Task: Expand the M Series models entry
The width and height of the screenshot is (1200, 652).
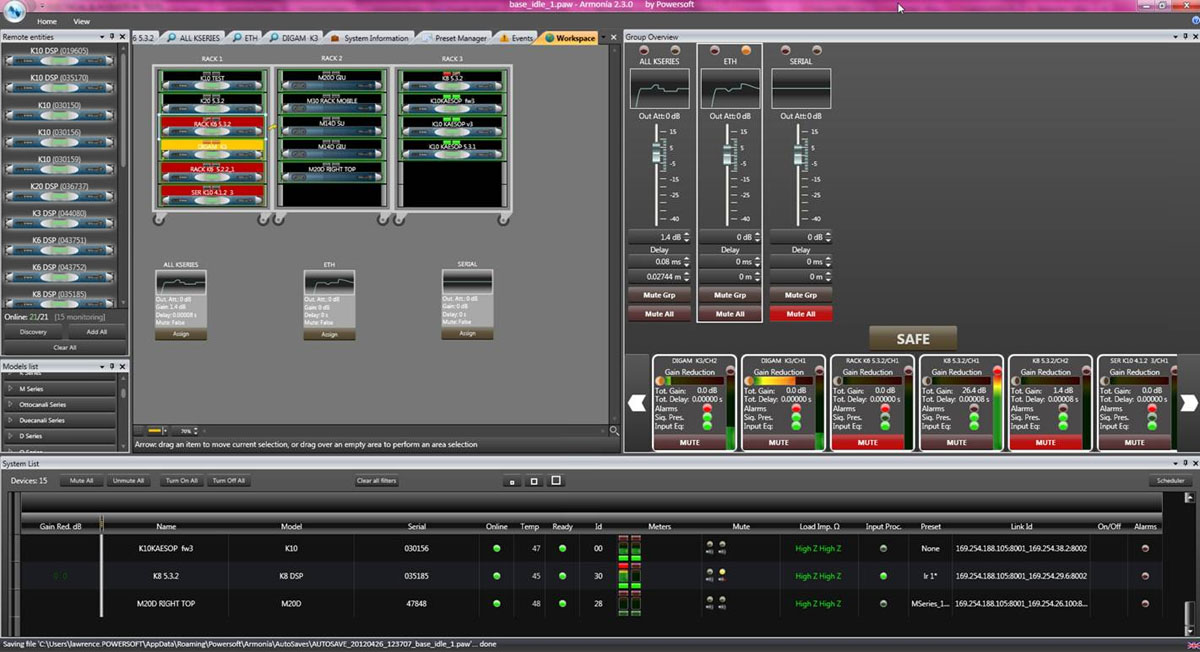Action: click(x=12, y=388)
